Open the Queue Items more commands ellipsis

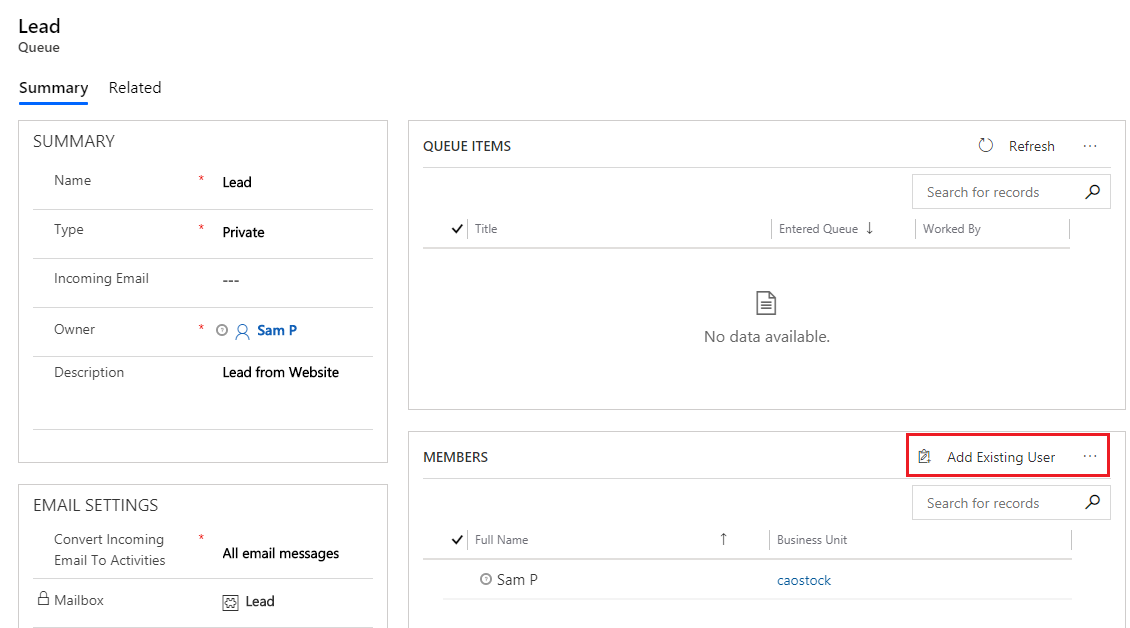(x=1090, y=146)
